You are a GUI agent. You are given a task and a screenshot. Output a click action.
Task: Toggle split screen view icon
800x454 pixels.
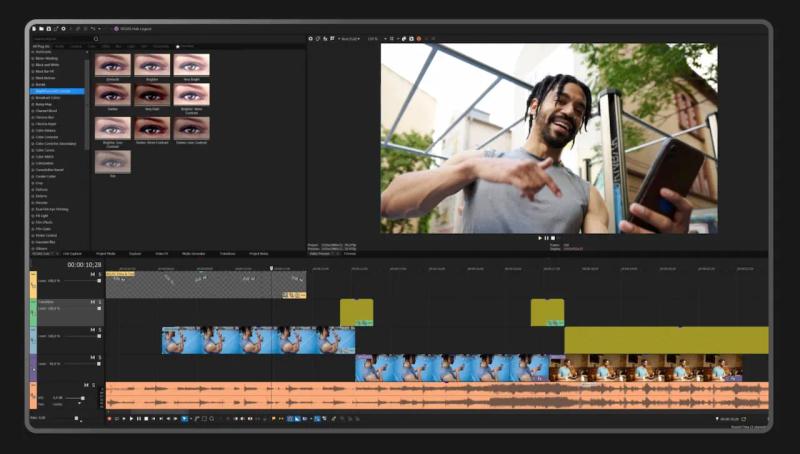pyautogui.click(x=332, y=38)
